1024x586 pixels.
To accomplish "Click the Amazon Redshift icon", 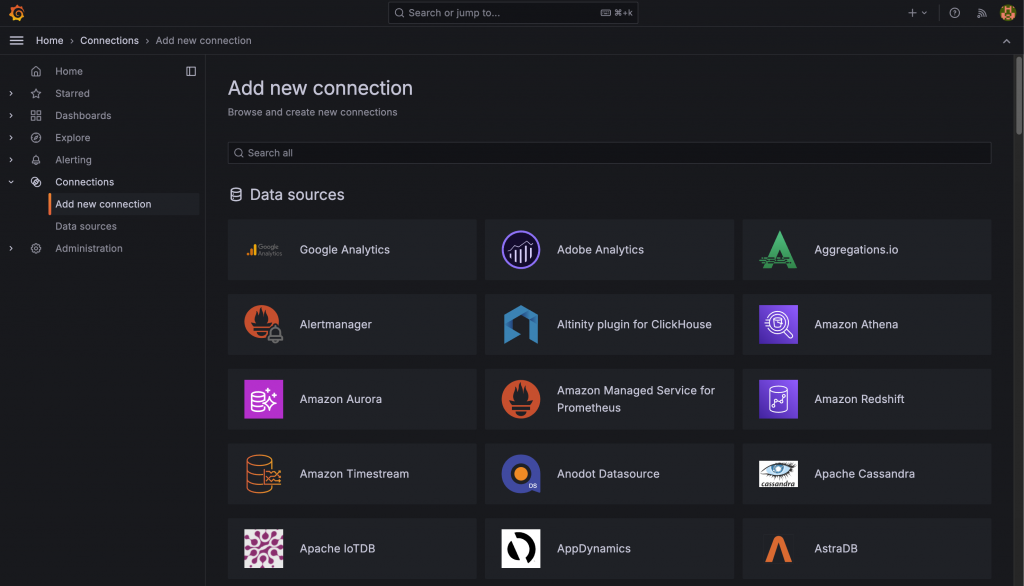I will [x=778, y=399].
